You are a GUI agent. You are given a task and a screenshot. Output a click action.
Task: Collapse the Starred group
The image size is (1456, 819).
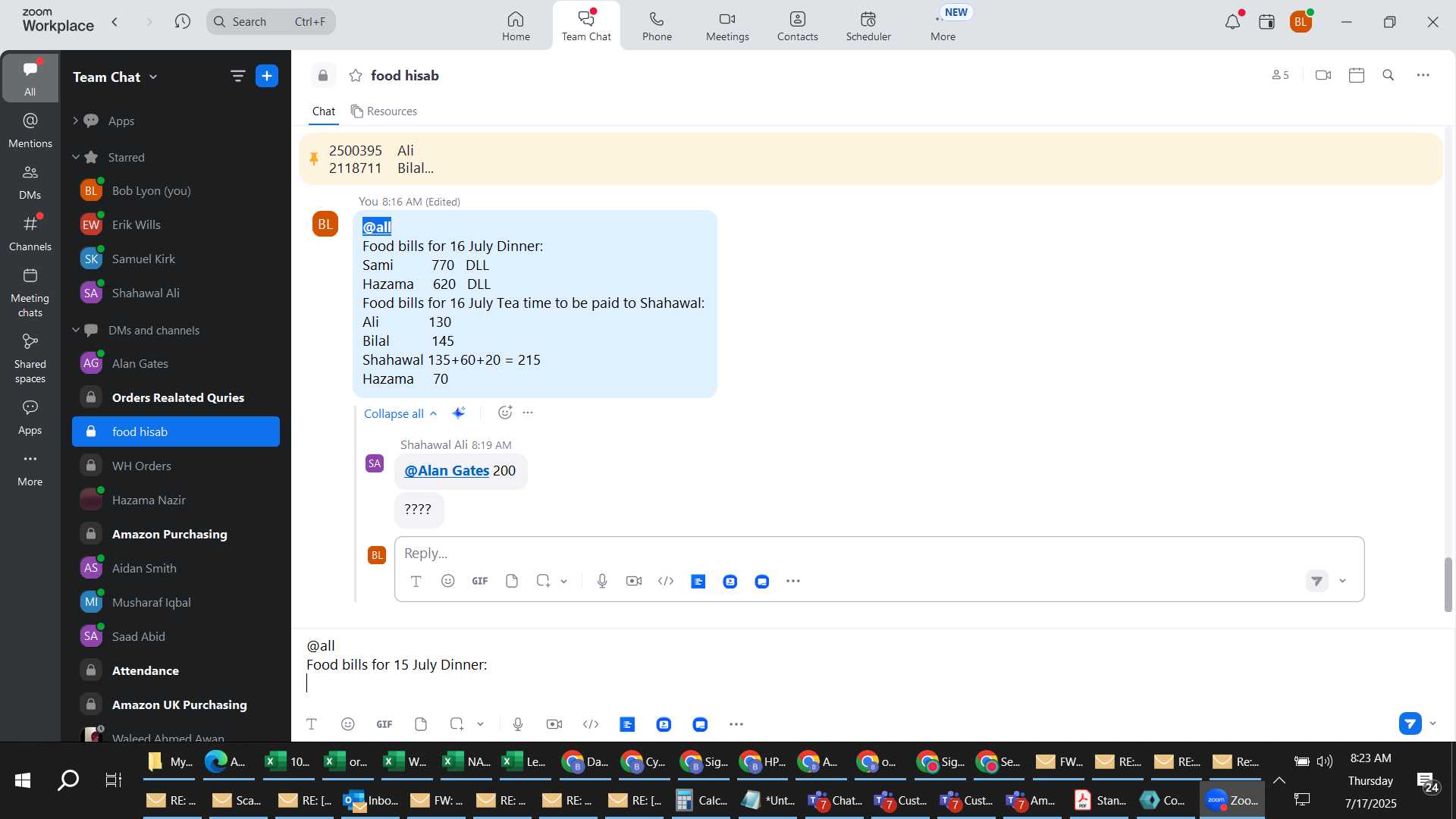tap(75, 157)
